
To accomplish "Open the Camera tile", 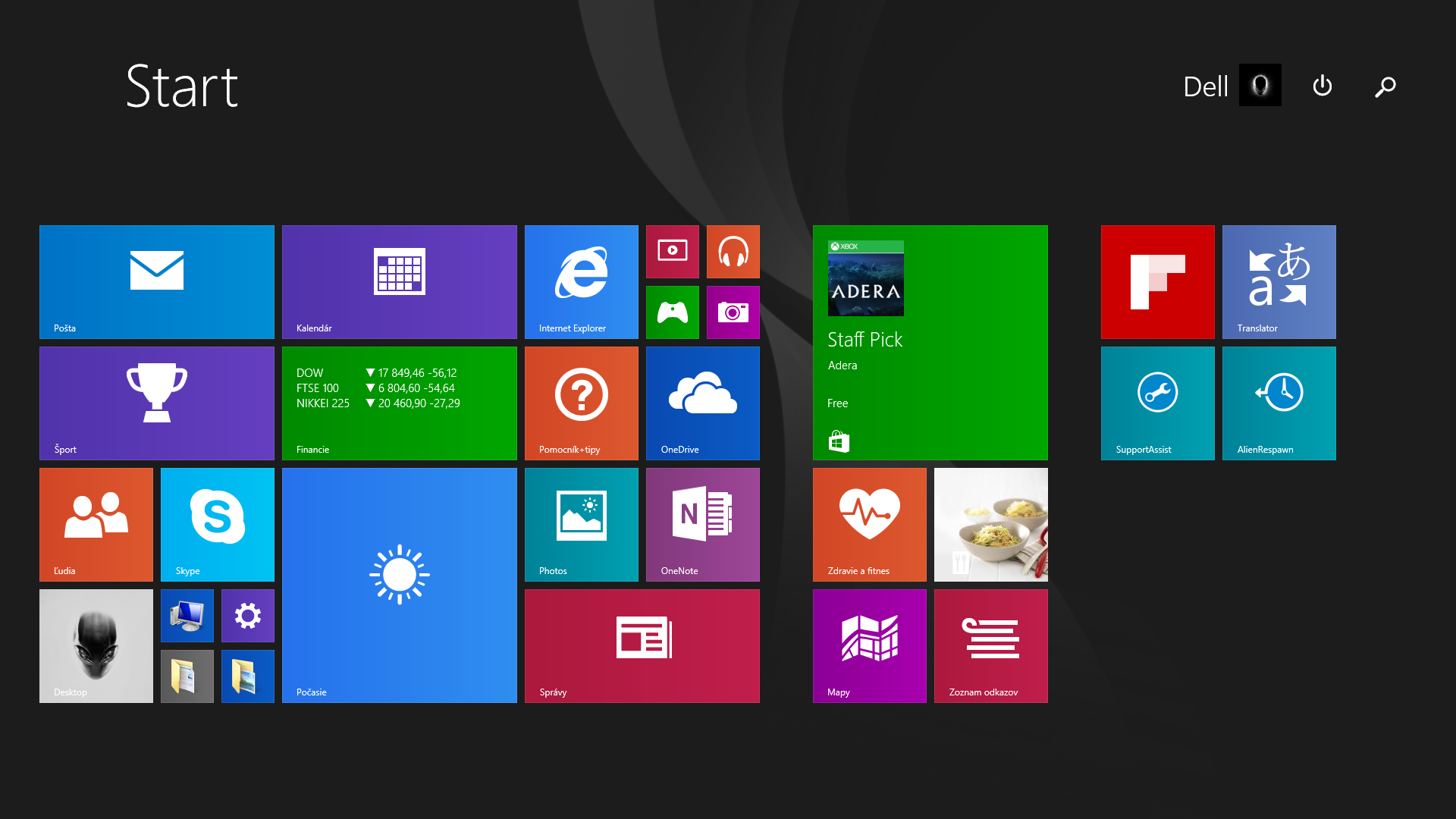I will [x=733, y=312].
